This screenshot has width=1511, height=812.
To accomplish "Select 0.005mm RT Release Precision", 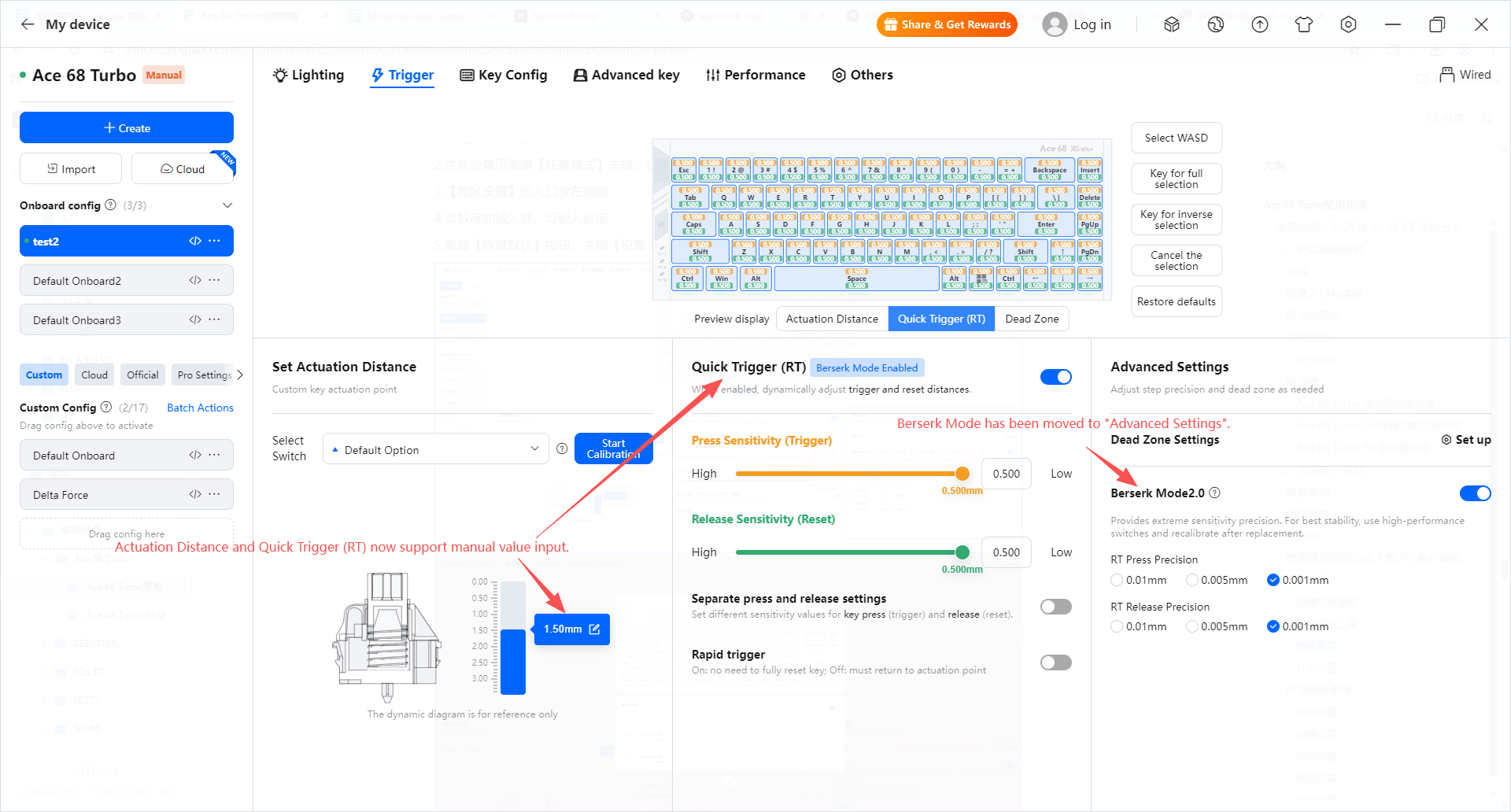I will [x=1192, y=626].
